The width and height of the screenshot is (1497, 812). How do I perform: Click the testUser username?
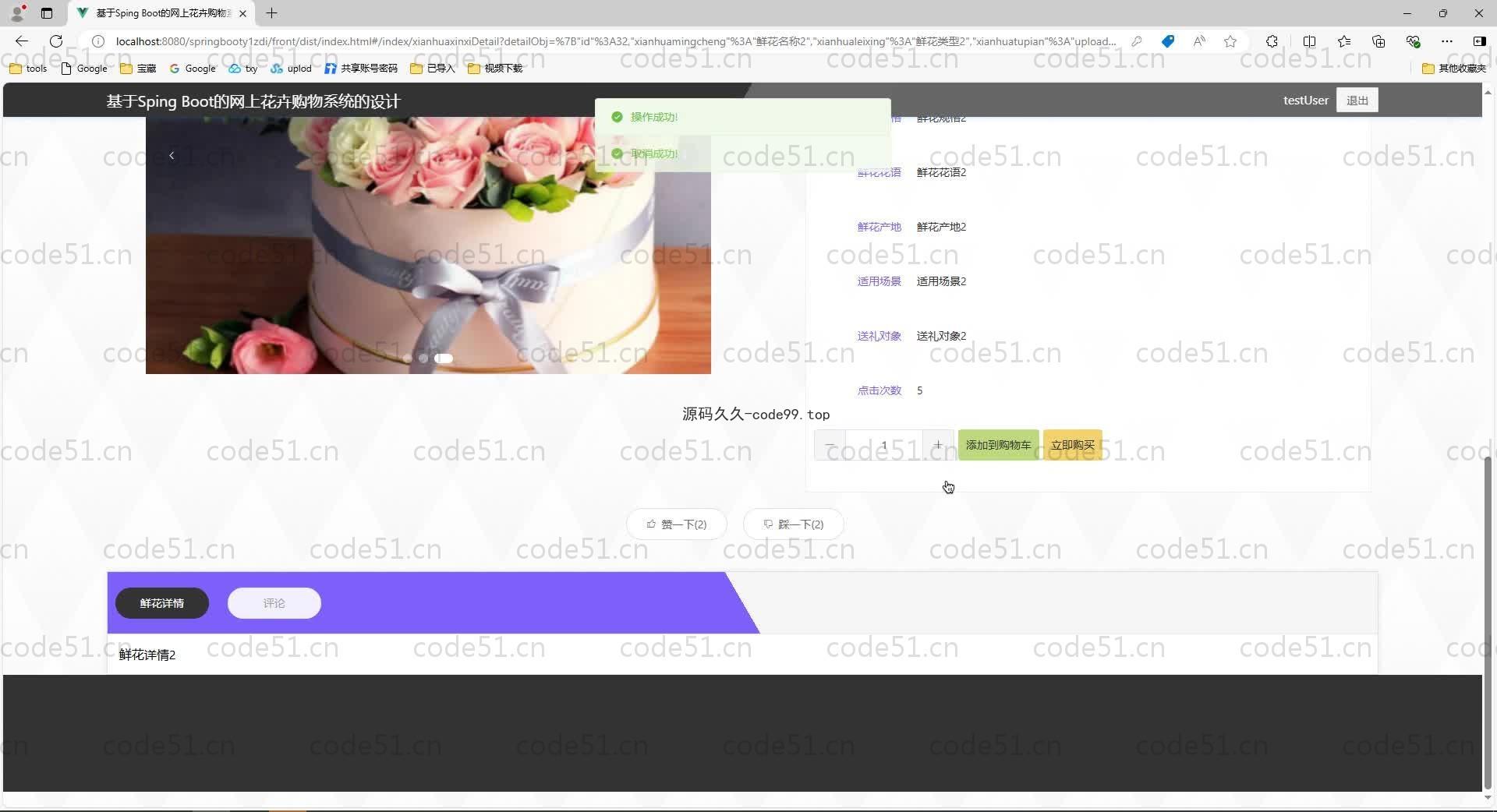click(x=1306, y=101)
